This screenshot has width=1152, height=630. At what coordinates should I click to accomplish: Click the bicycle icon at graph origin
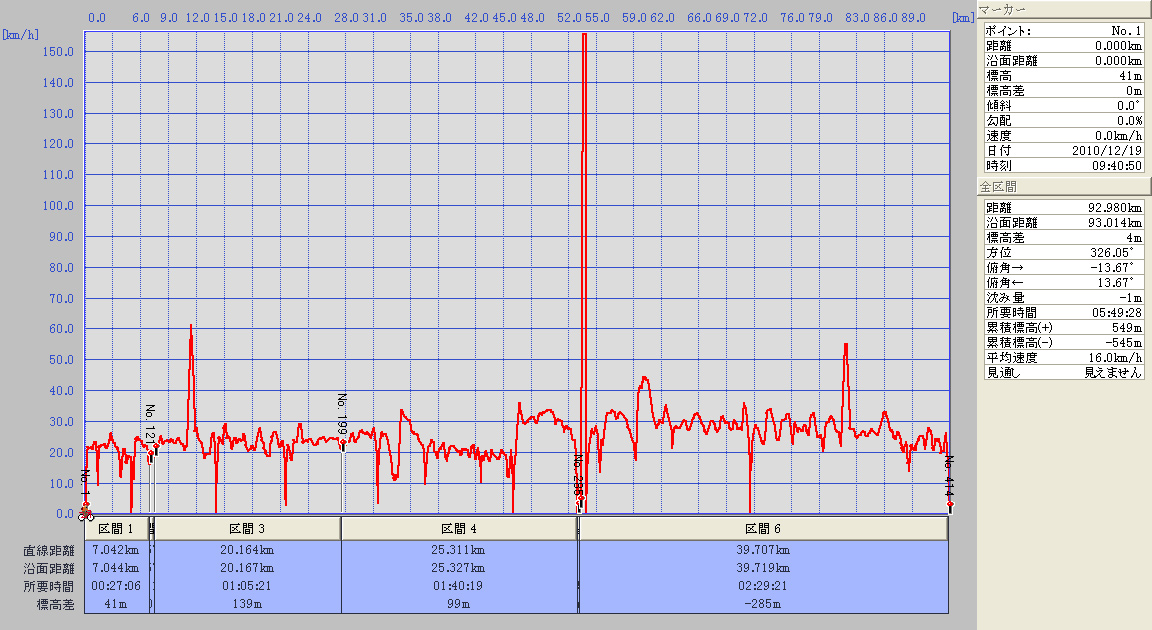(85, 514)
